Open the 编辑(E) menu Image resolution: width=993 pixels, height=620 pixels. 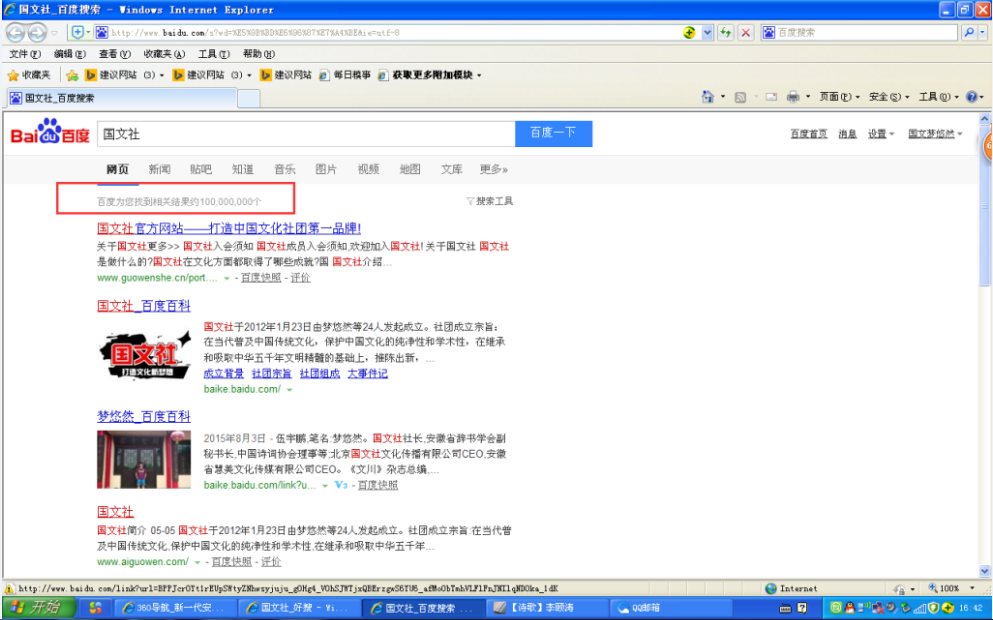(x=69, y=54)
